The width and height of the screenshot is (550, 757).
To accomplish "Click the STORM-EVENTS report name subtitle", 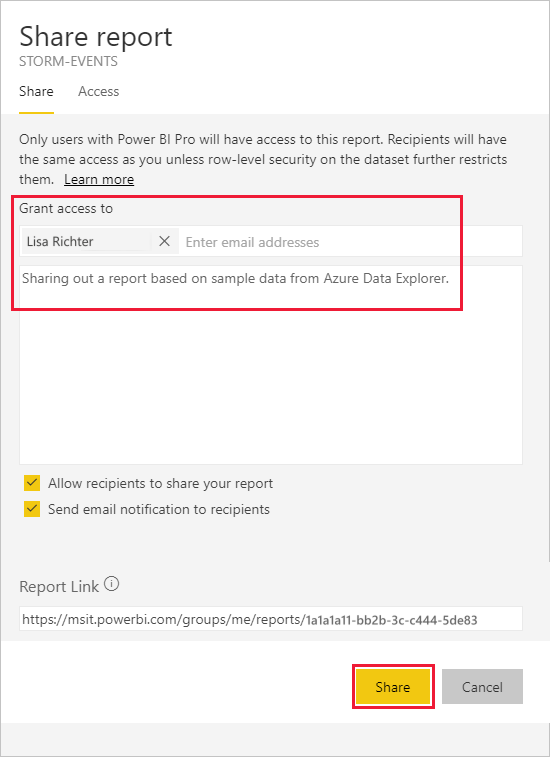I will tap(68, 61).
